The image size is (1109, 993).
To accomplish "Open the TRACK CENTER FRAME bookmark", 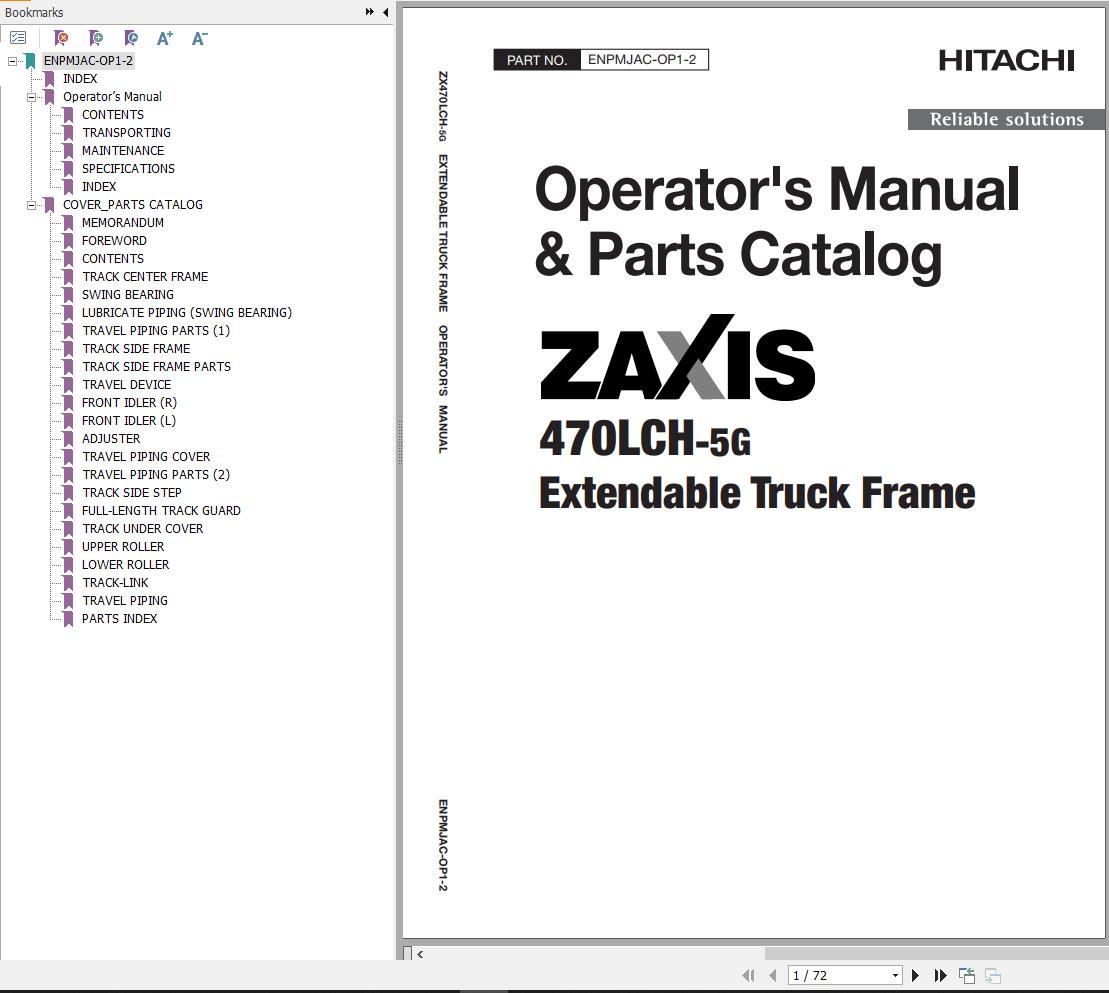I will pos(145,277).
